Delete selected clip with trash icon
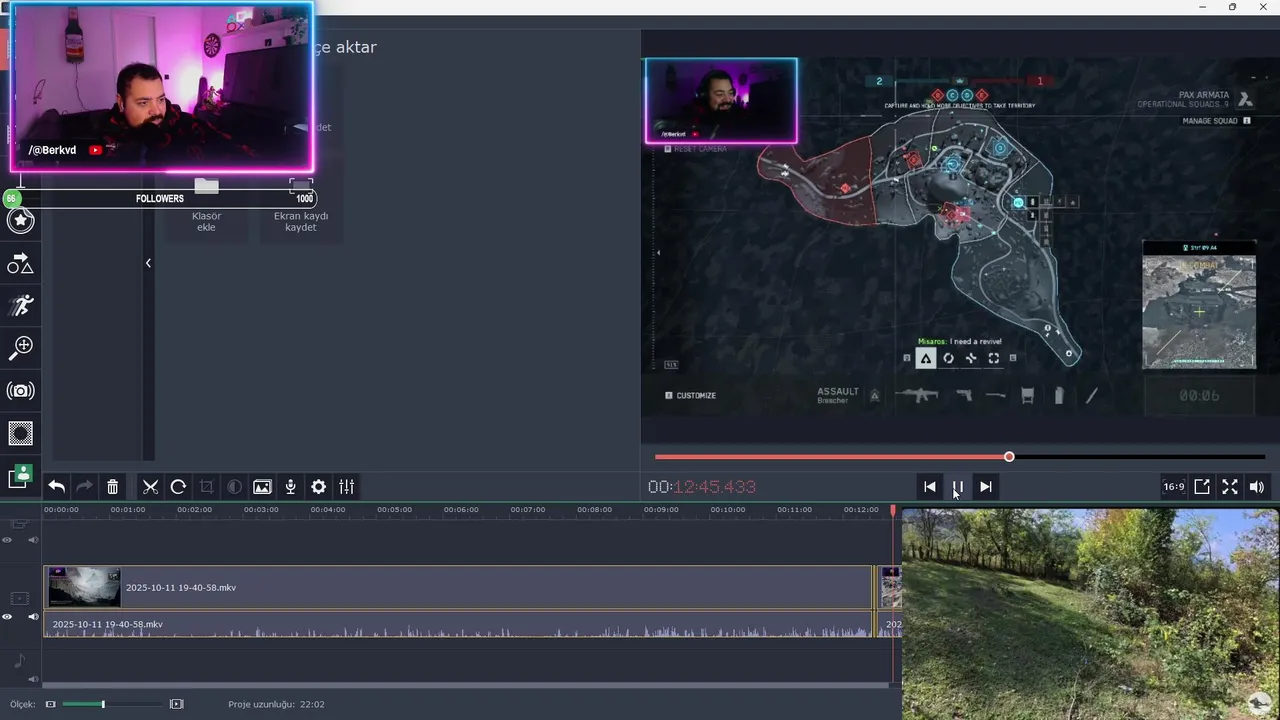 [x=113, y=487]
